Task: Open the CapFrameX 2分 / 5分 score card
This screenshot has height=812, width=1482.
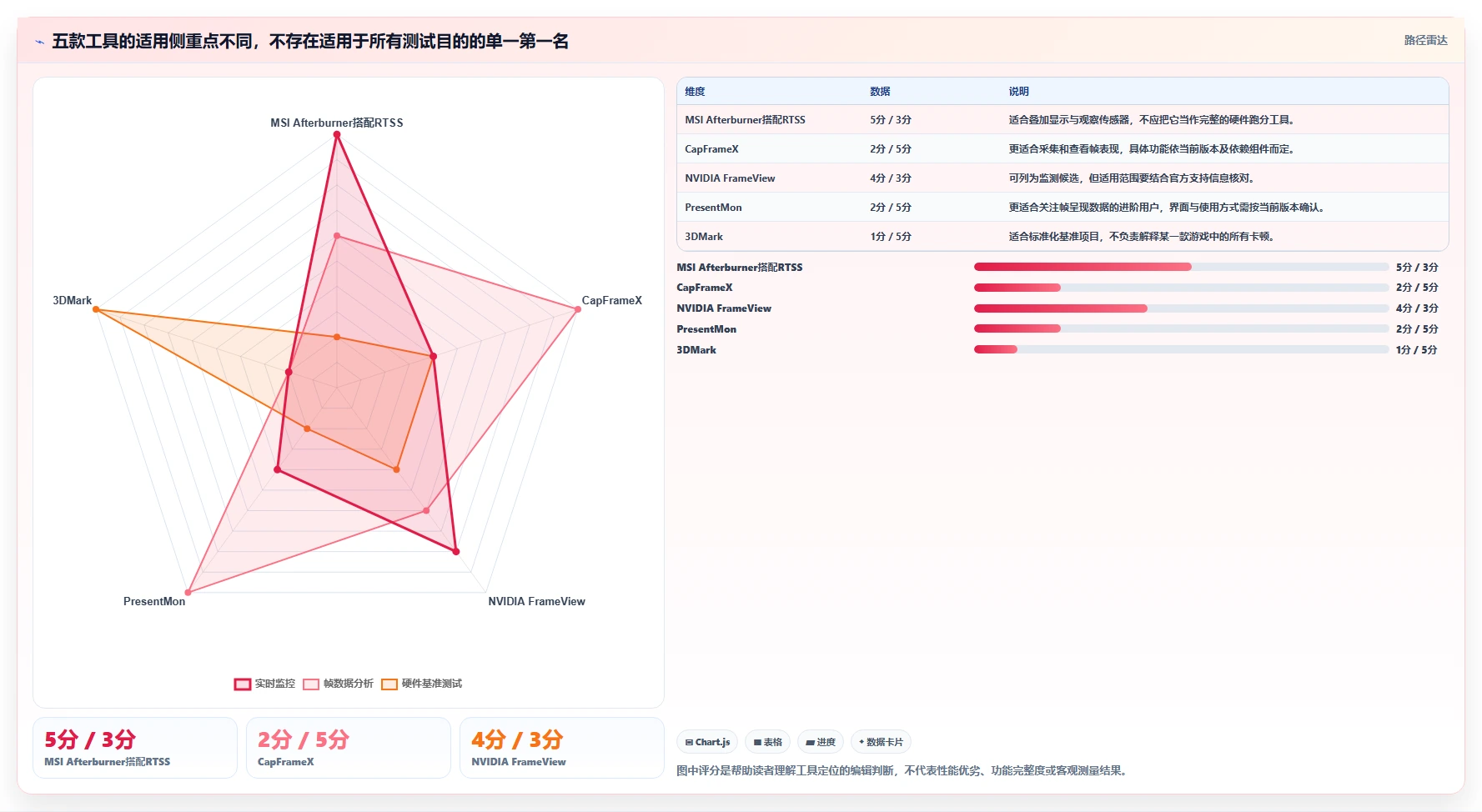Action: [x=349, y=748]
